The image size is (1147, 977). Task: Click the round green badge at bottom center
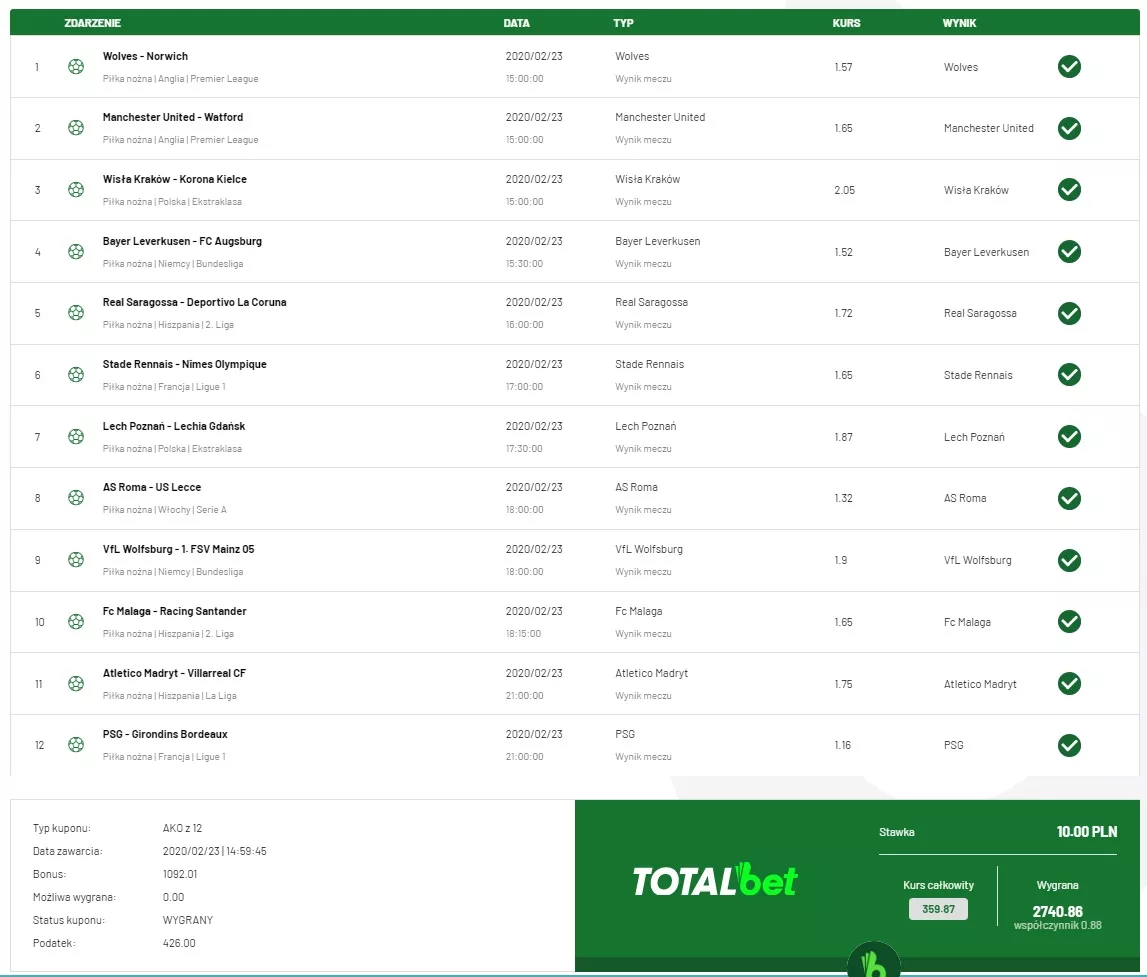click(873, 962)
